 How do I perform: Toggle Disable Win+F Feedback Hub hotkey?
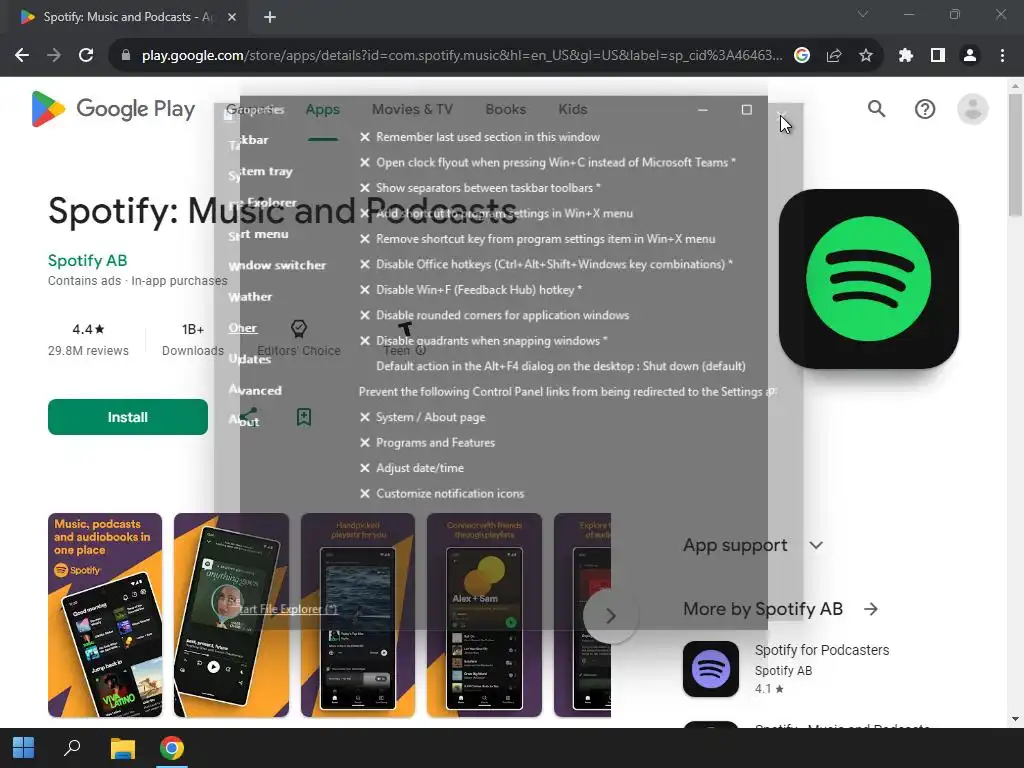pos(471,290)
